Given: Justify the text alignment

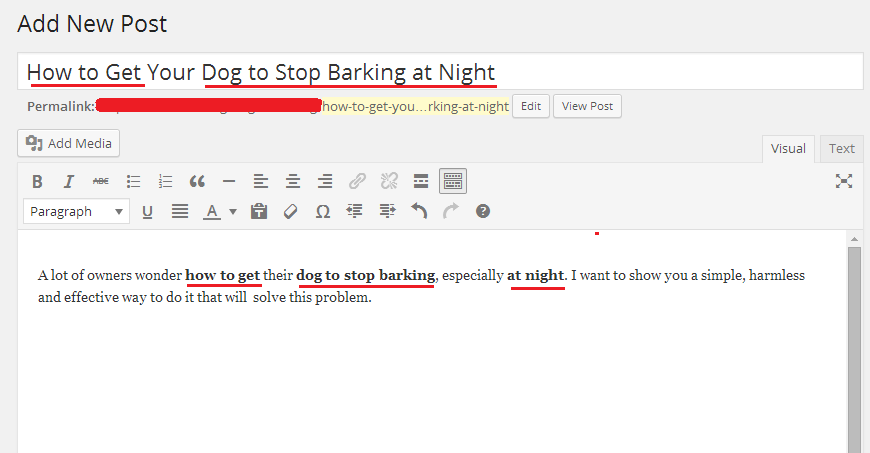Looking at the screenshot, I should (180, 212).
